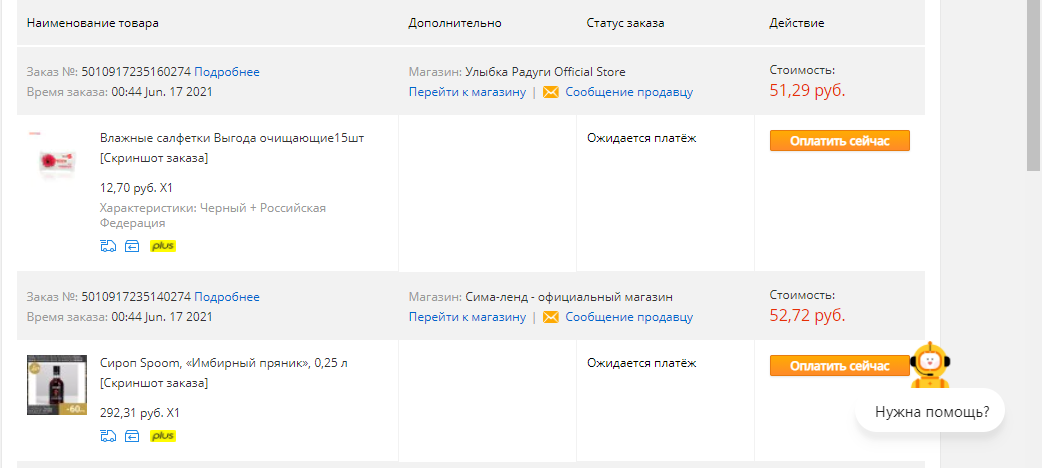
Task: Open Подробнее for order 5010917235140274
Action: click(227, 296)
